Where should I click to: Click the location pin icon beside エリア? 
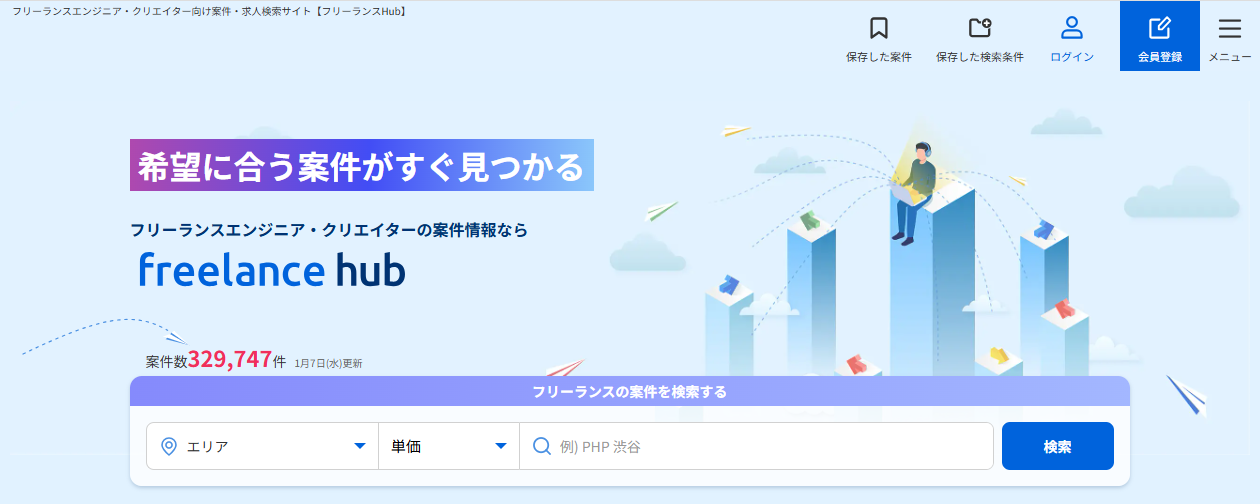point(169,446)
